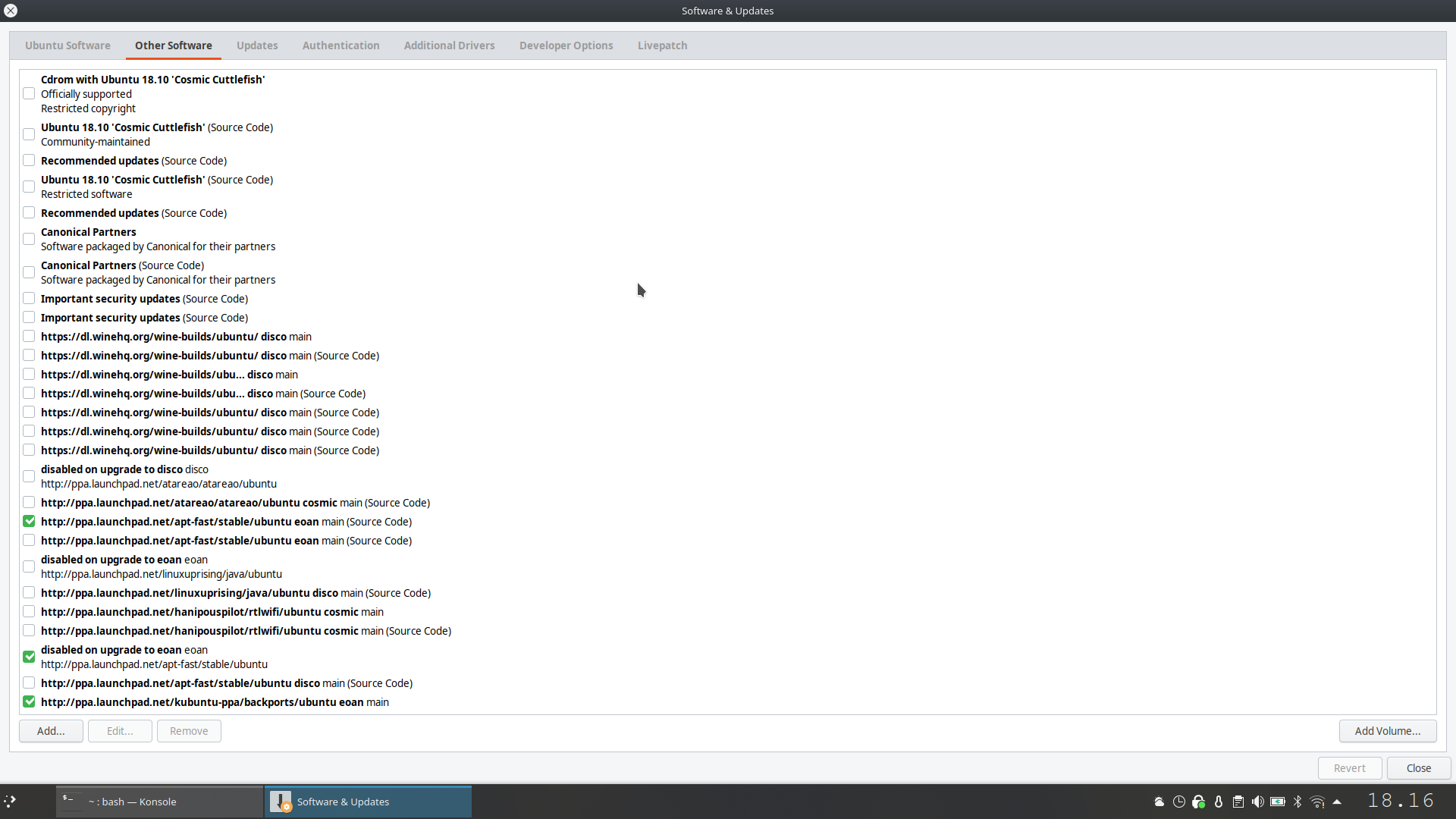
Task: Switch to Developer Options tab
Action: point(566,45)
